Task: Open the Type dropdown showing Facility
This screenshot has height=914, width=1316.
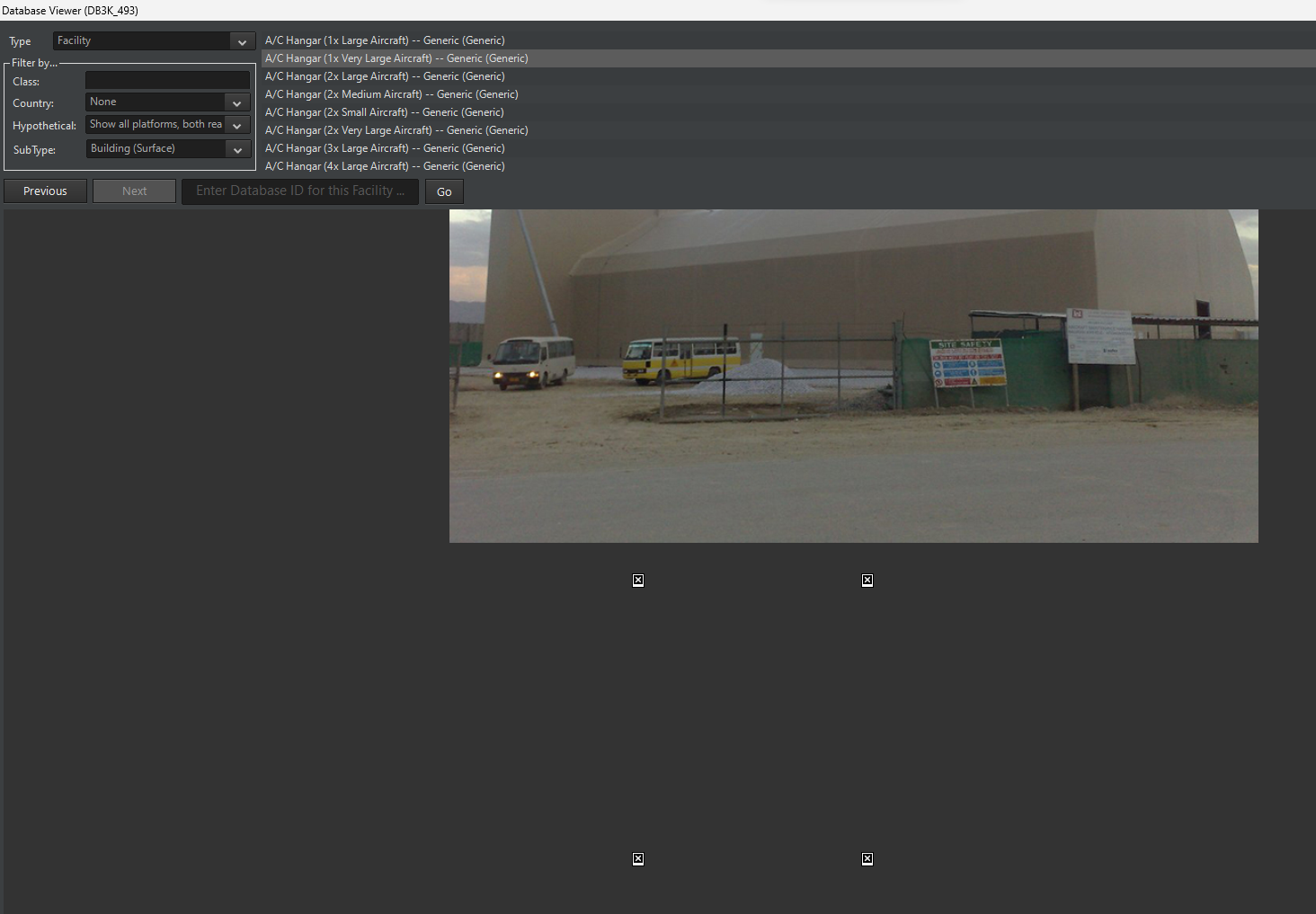Action: [x=154, y=41]
